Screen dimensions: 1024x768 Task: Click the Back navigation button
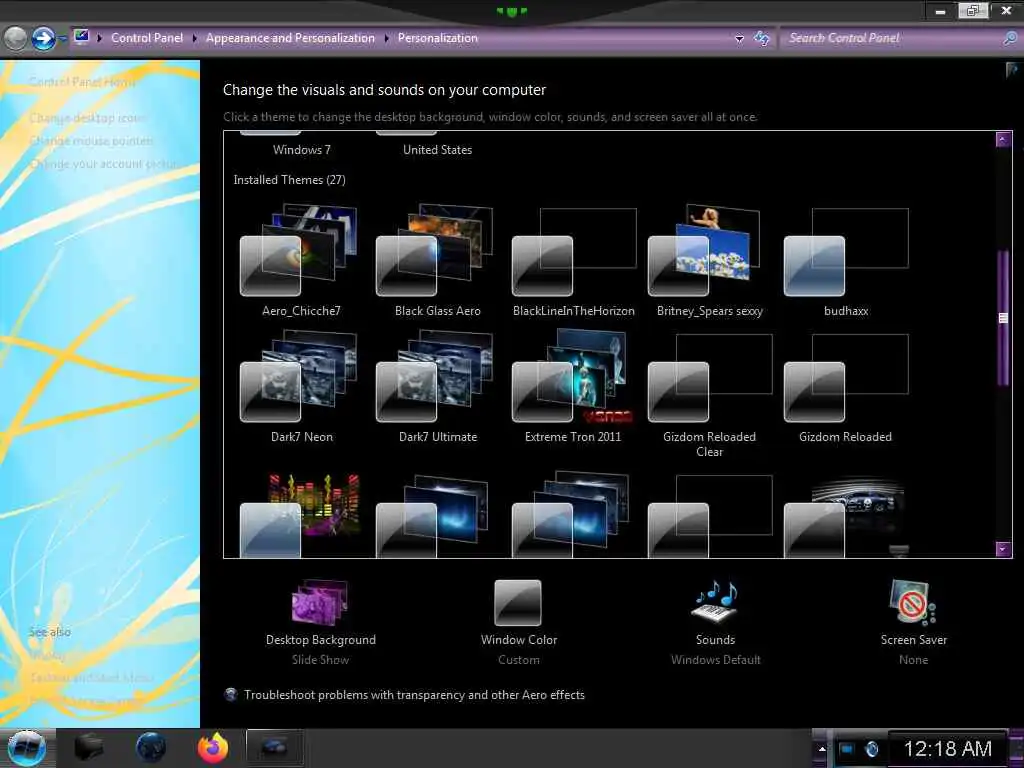click(x=16, y=39)
